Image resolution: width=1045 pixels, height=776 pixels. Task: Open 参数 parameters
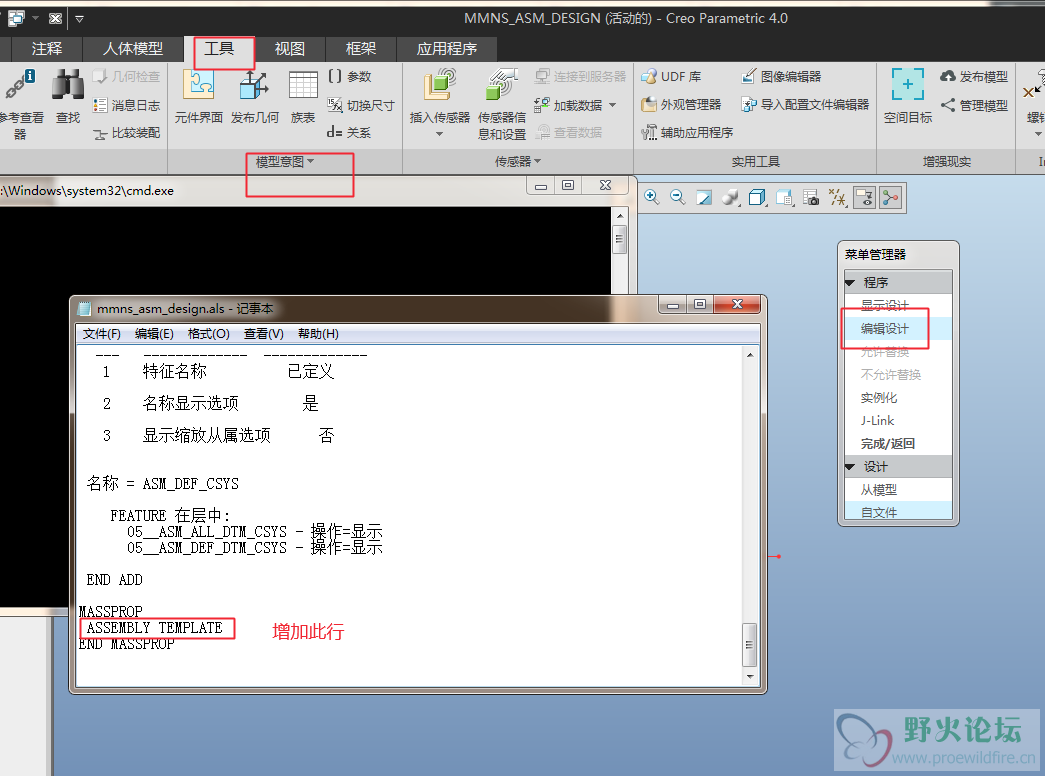coord(350,77)
